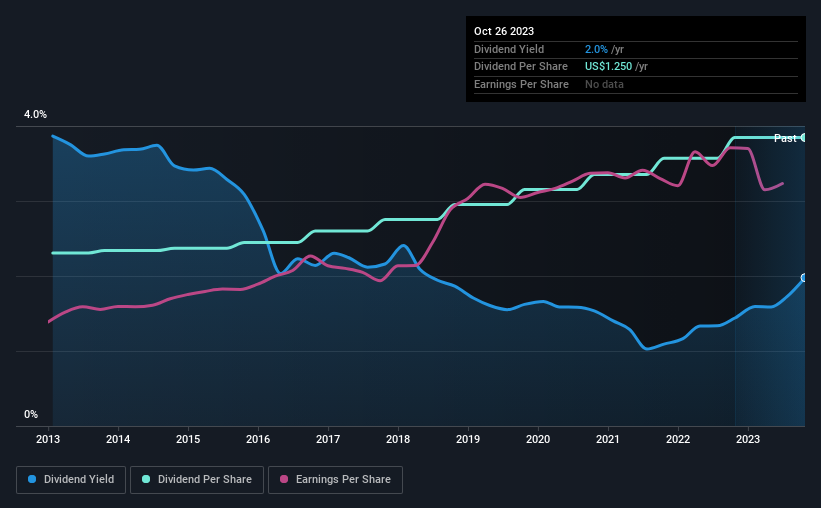
Task: Click the 2013 x-axis label
Action: [x=48, y=439]
